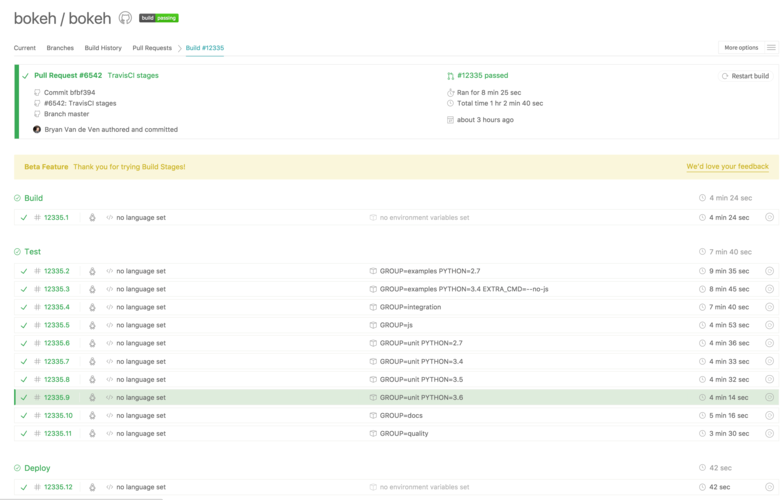Restart job 12335.3 using its circular icon
This screenshot has height=500, width=783.
click(770, 289)
